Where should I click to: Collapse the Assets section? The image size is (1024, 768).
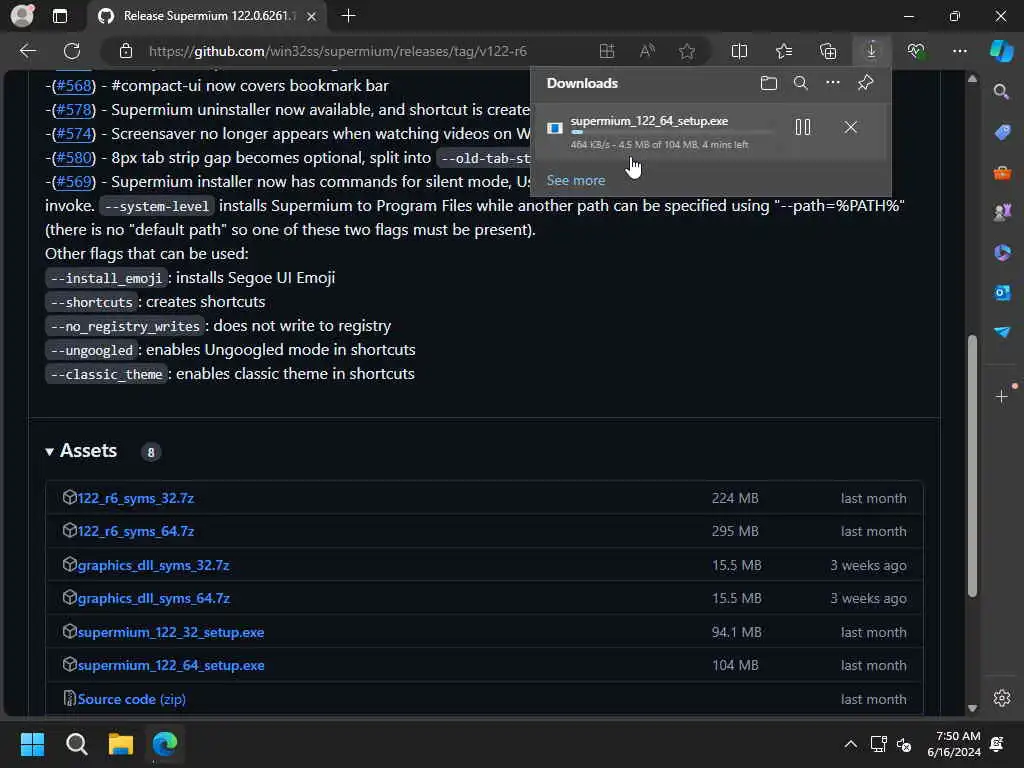[82, 451]
